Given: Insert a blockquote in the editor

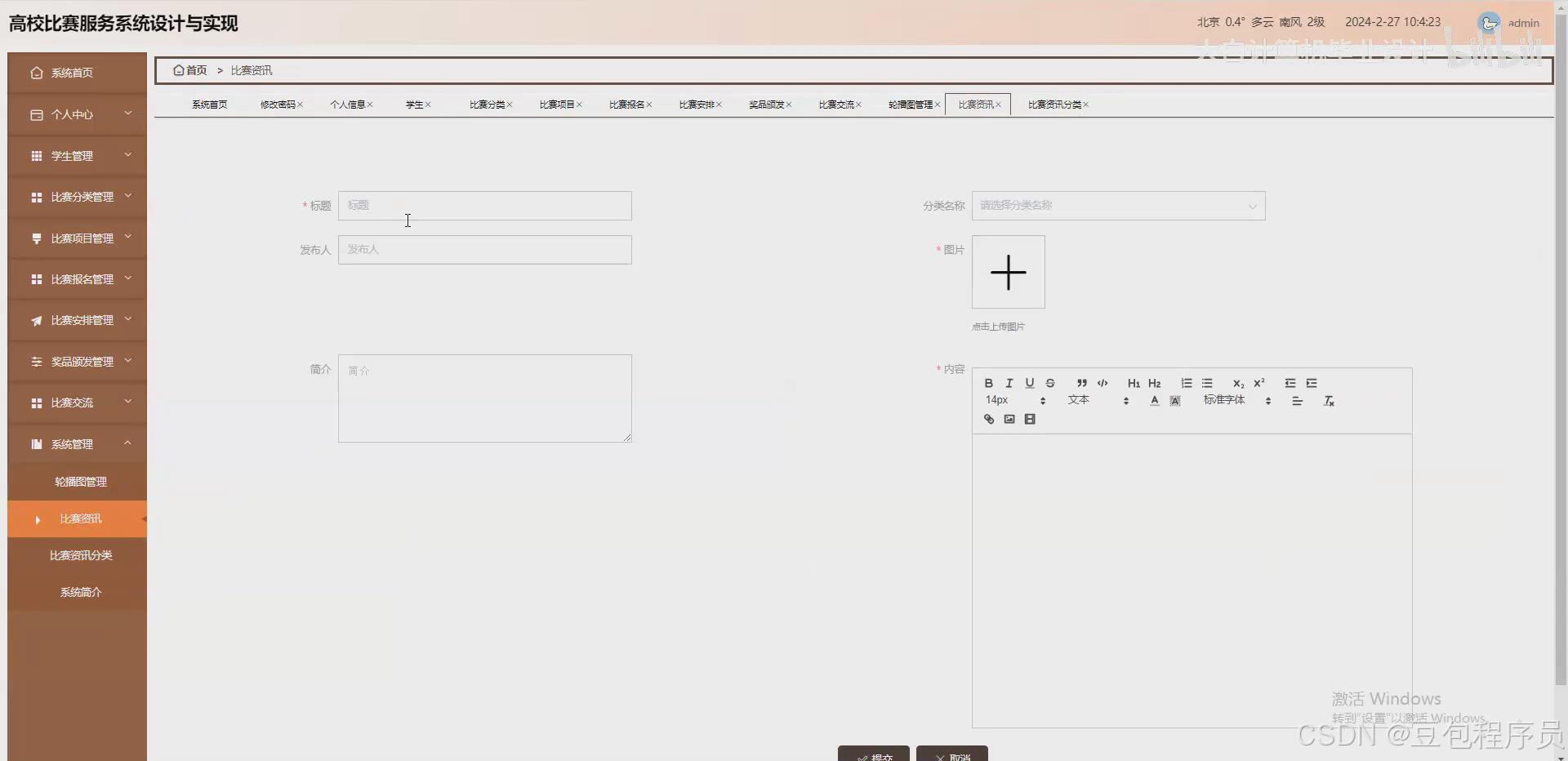Looking at the screenshot, I should (x=1081, y=383).
